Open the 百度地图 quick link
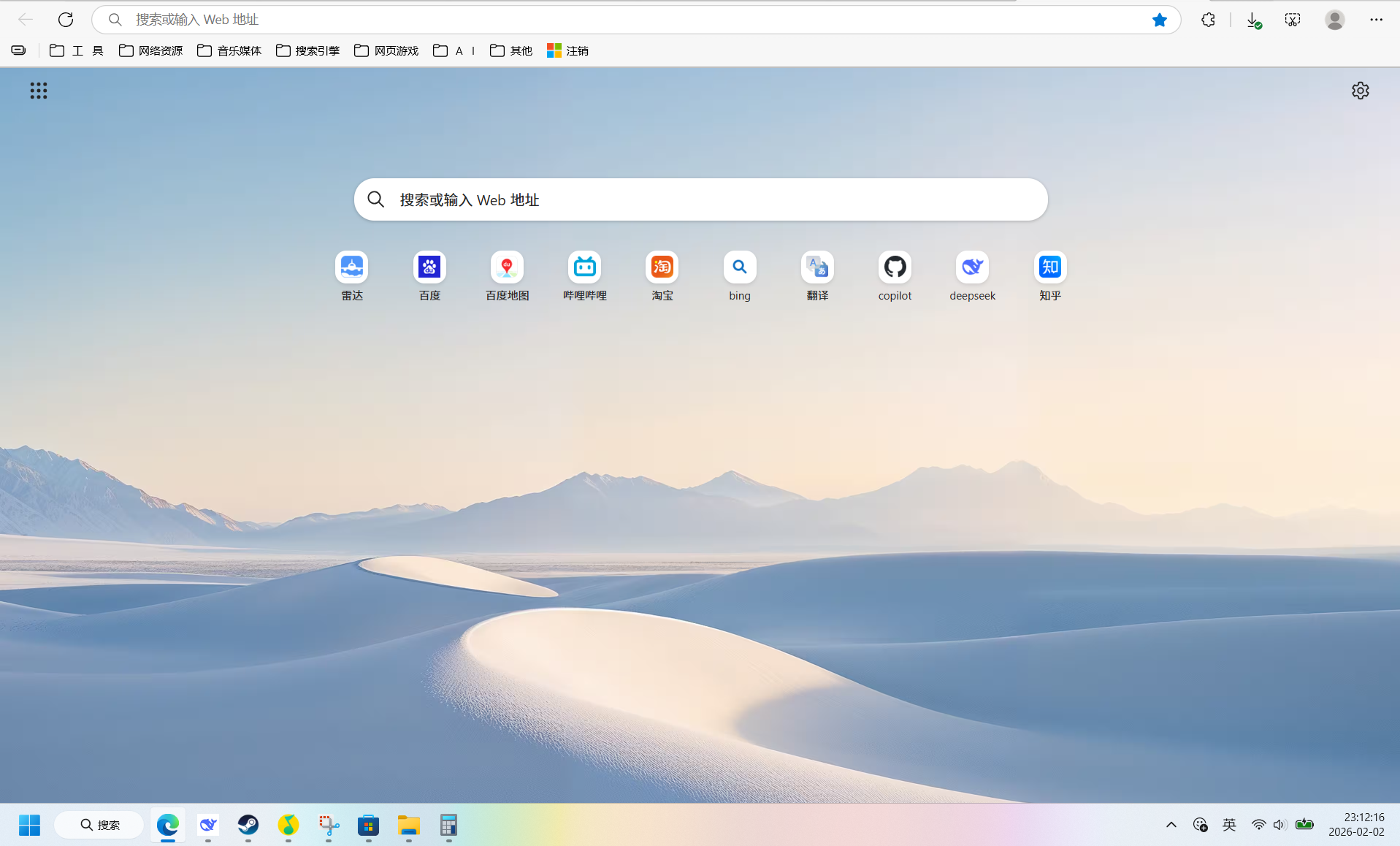Image resolution: width=1400 pixels, height=846 pixels. (507, 276)
